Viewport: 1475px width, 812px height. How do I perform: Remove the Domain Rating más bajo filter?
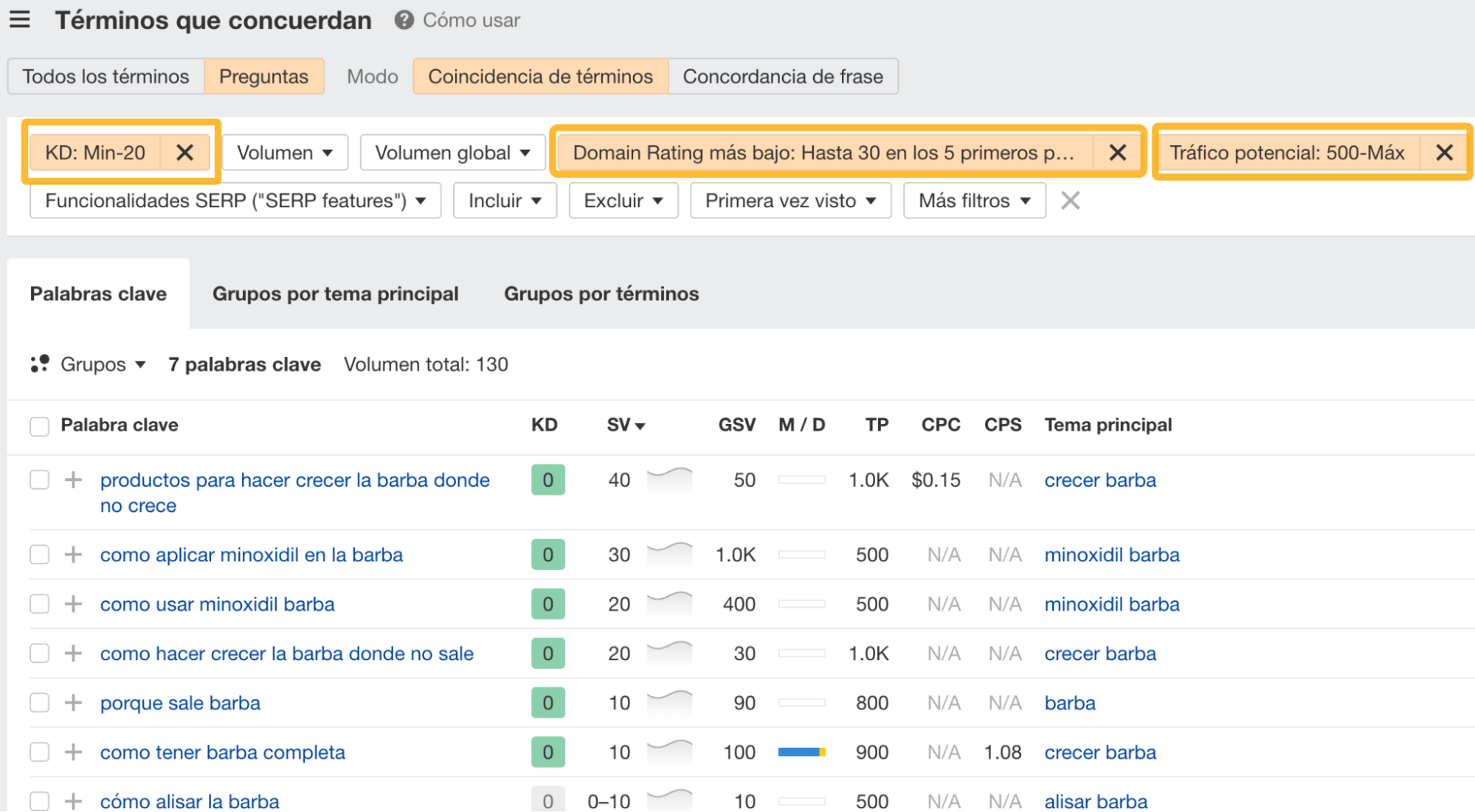[1117, 153]
